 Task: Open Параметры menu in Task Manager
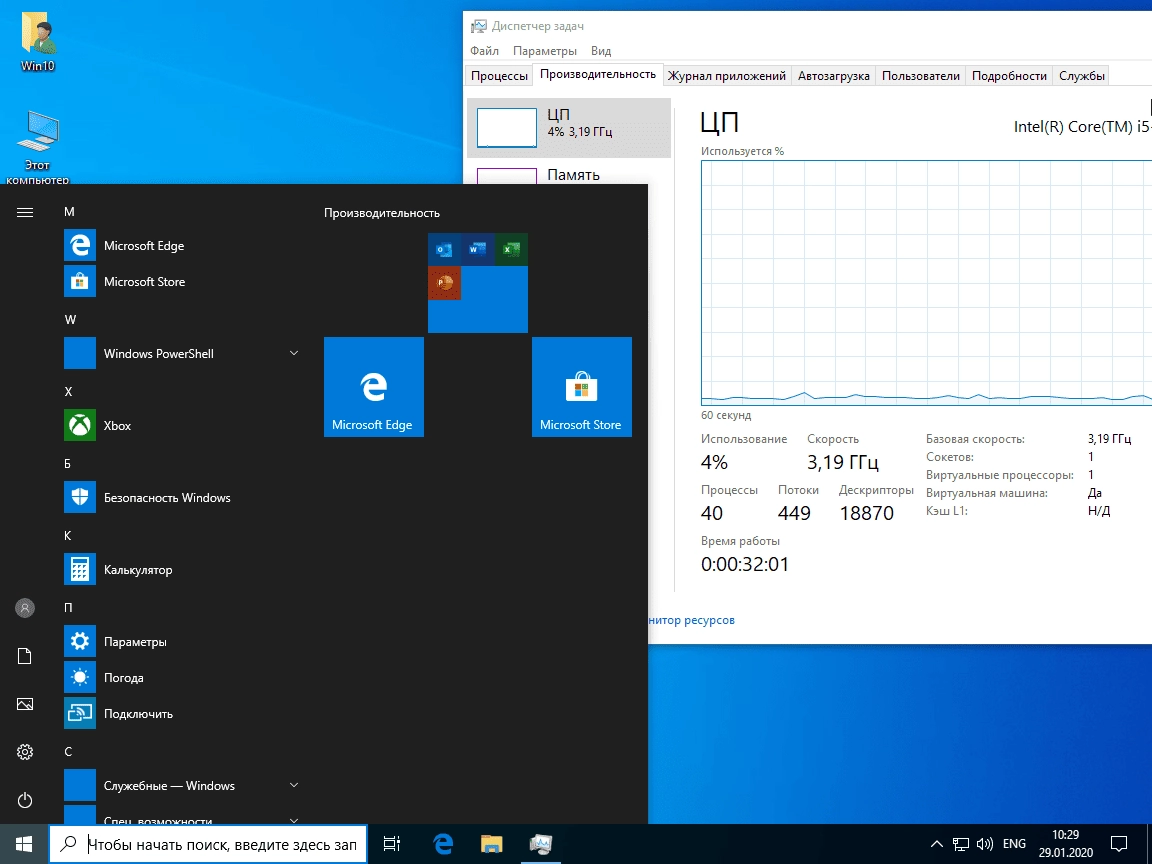(x=544, y=51)
